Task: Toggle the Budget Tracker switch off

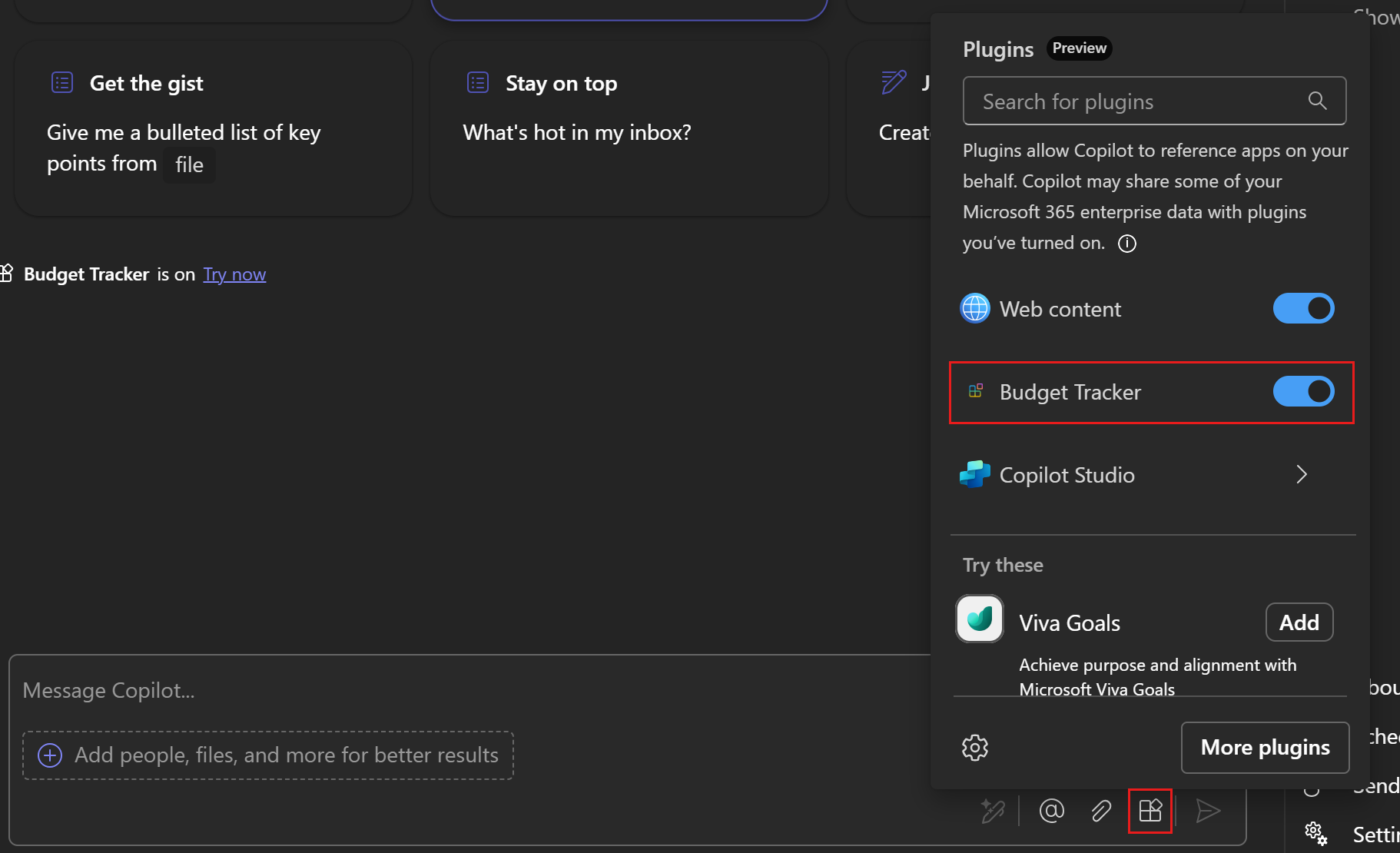Action: coord(1303,391)
